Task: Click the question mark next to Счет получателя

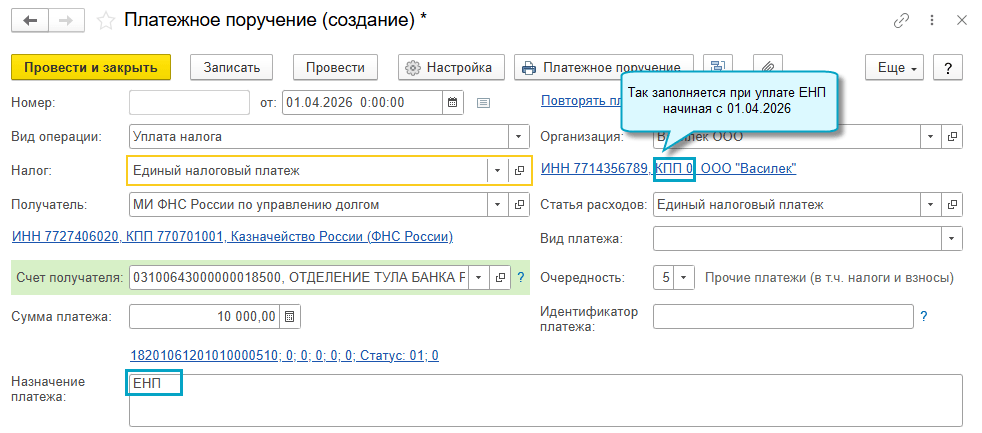Action: (x=521, y=276)
